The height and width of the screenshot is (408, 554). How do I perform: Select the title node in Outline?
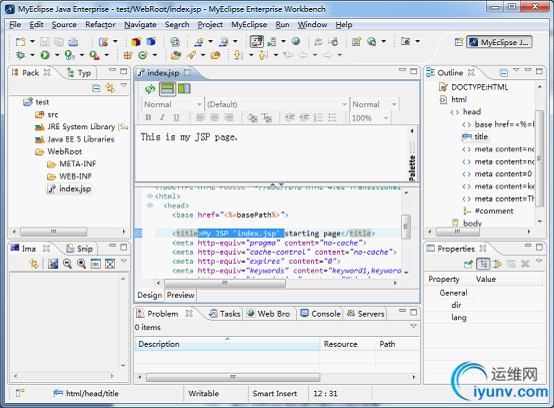475,137
